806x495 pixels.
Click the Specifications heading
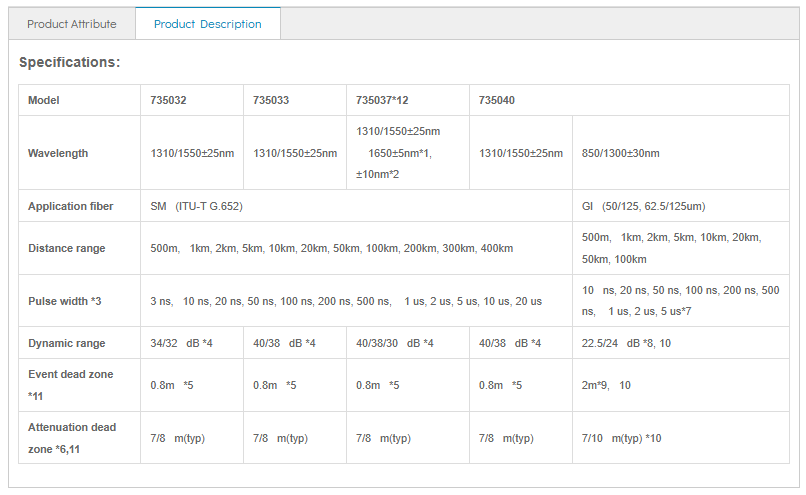click(x=69, y=62)
